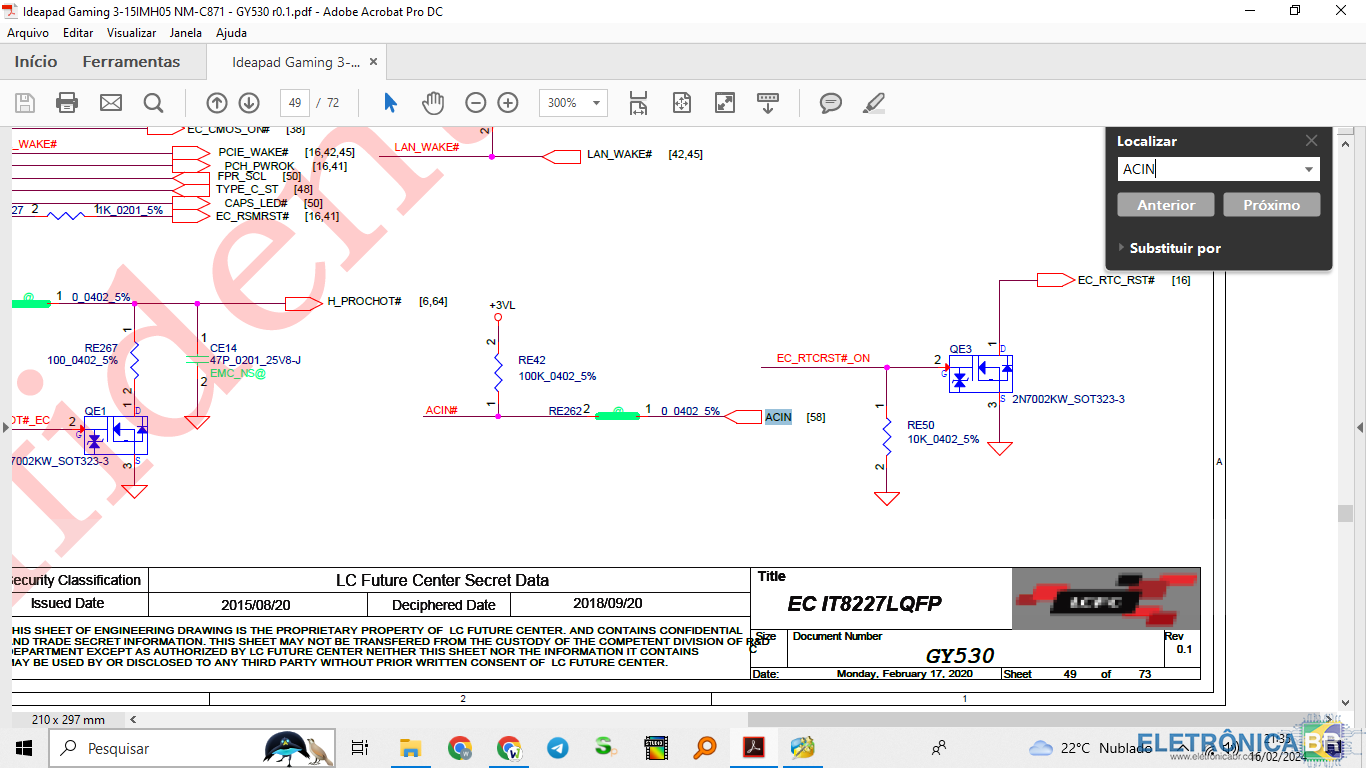
Task: Click the page number field
Action: coord(294,103)
